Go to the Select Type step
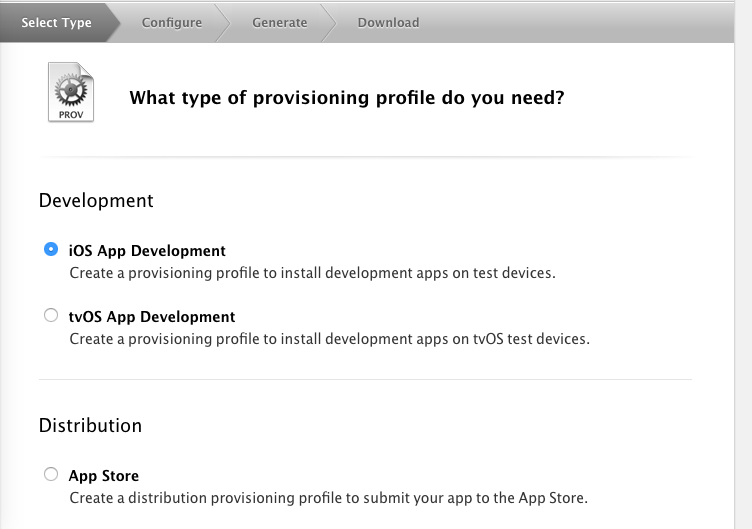Viewport: 752px width, 529px height. pos(57,23)
